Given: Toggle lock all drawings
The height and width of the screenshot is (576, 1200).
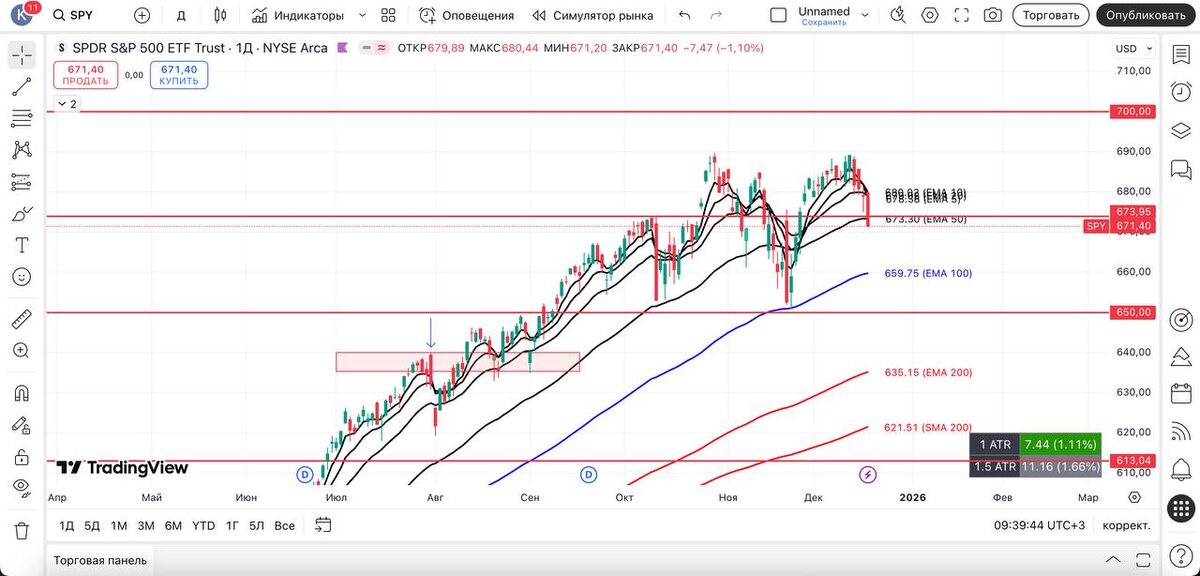Looking at the screenshot, I should (x=22, y=457).
